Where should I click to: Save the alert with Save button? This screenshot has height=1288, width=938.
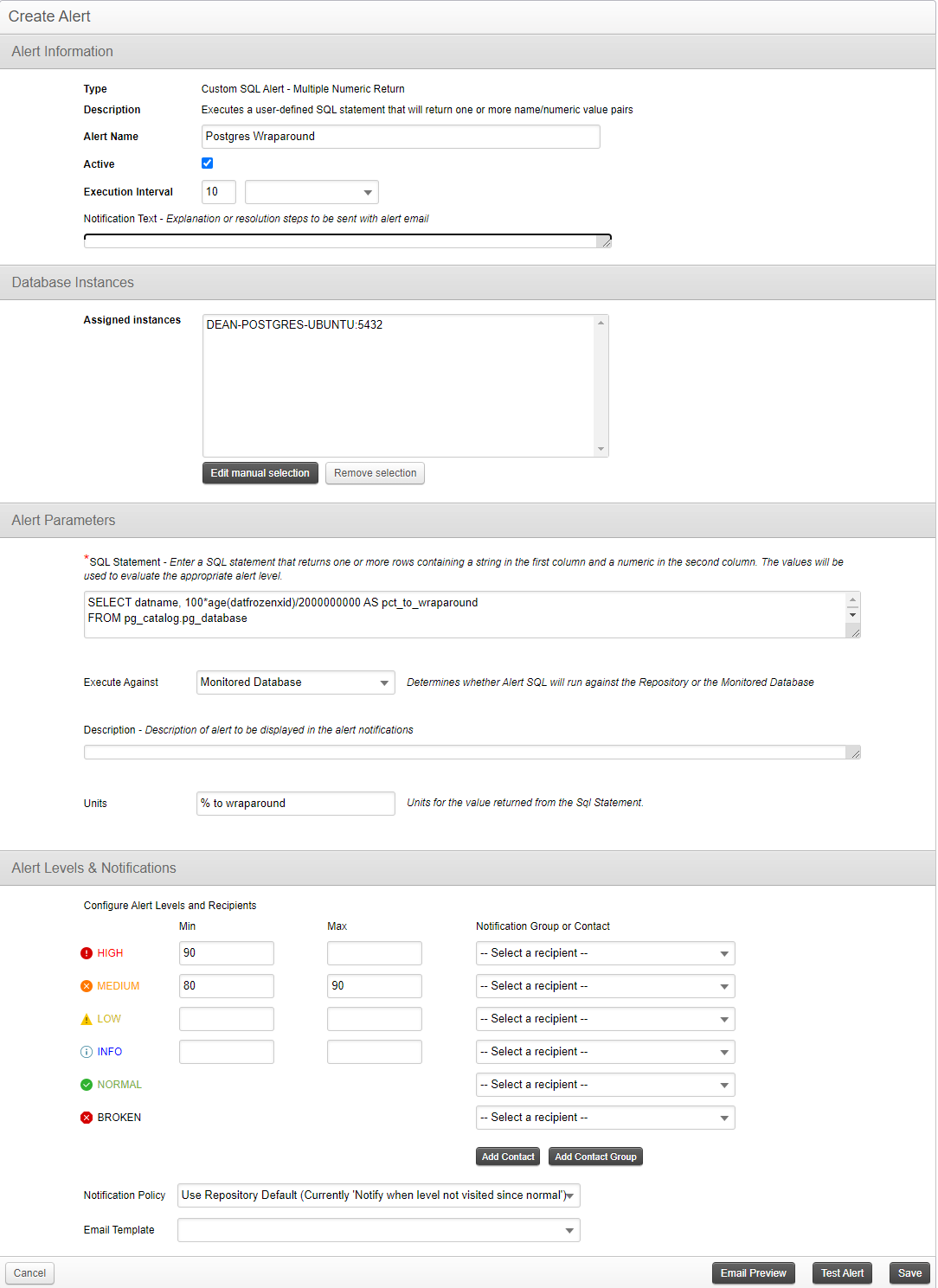[x=910, y=1273]
